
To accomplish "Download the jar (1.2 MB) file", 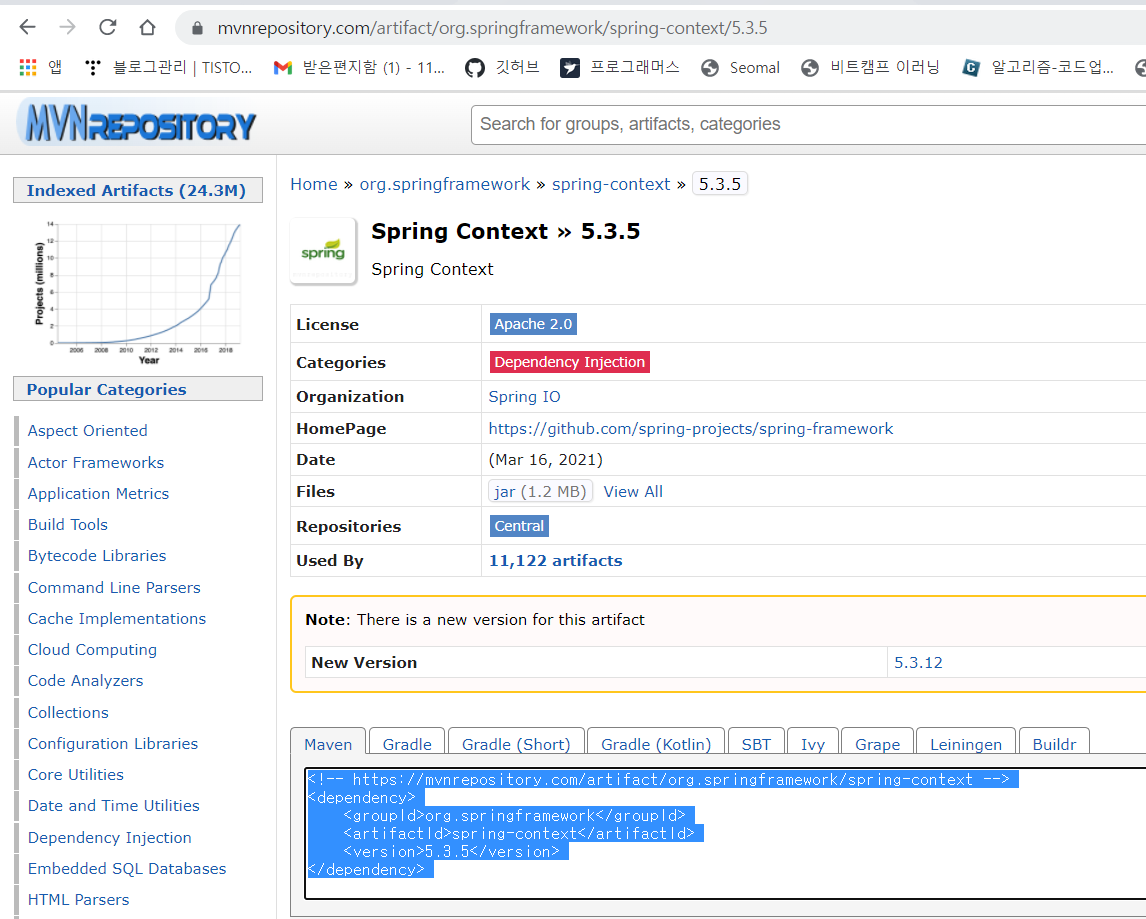I will 540,491.
